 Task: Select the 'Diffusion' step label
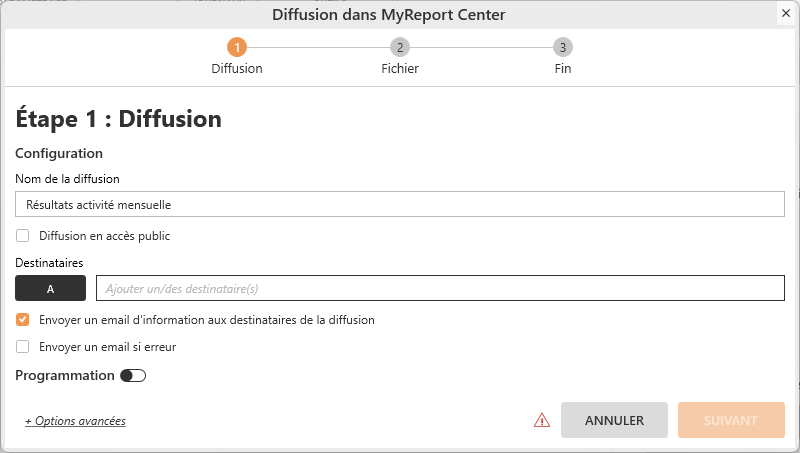237,69
